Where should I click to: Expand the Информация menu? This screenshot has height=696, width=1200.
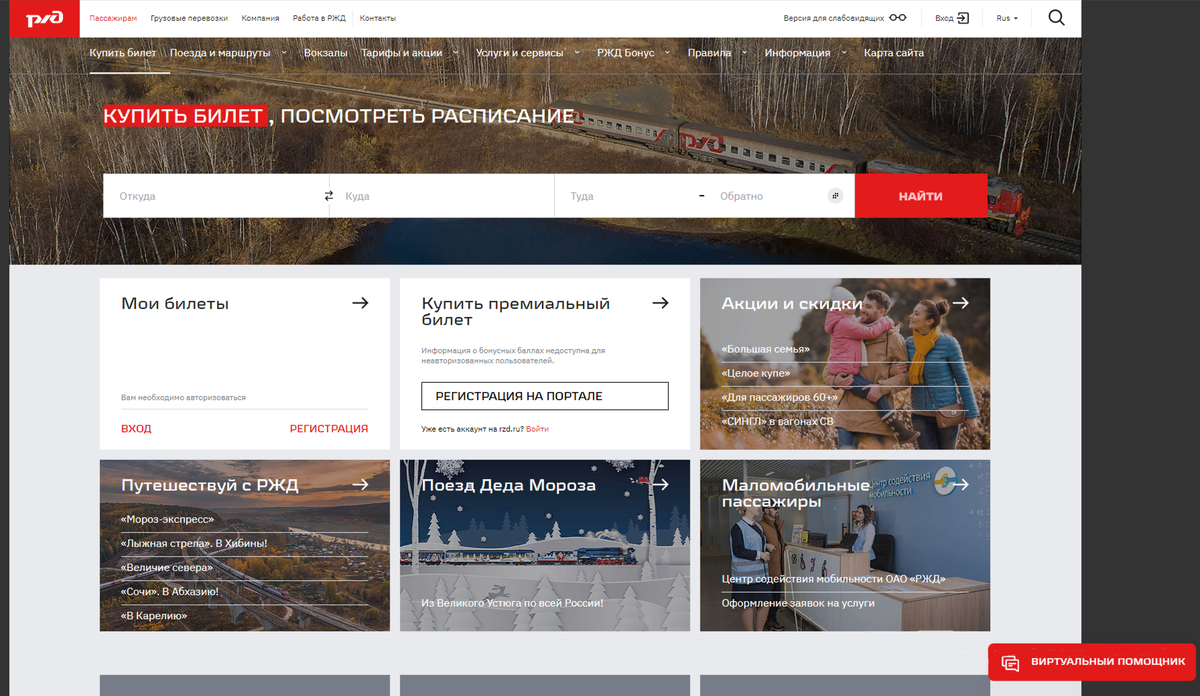point(844,53)
